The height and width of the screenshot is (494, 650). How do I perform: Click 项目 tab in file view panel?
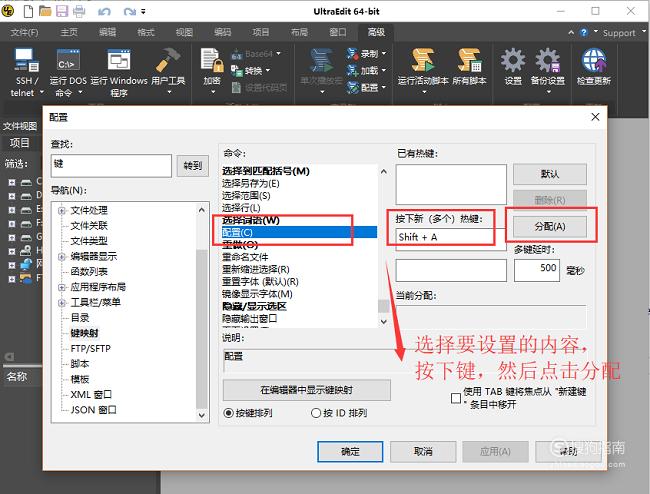click(19, 143)
